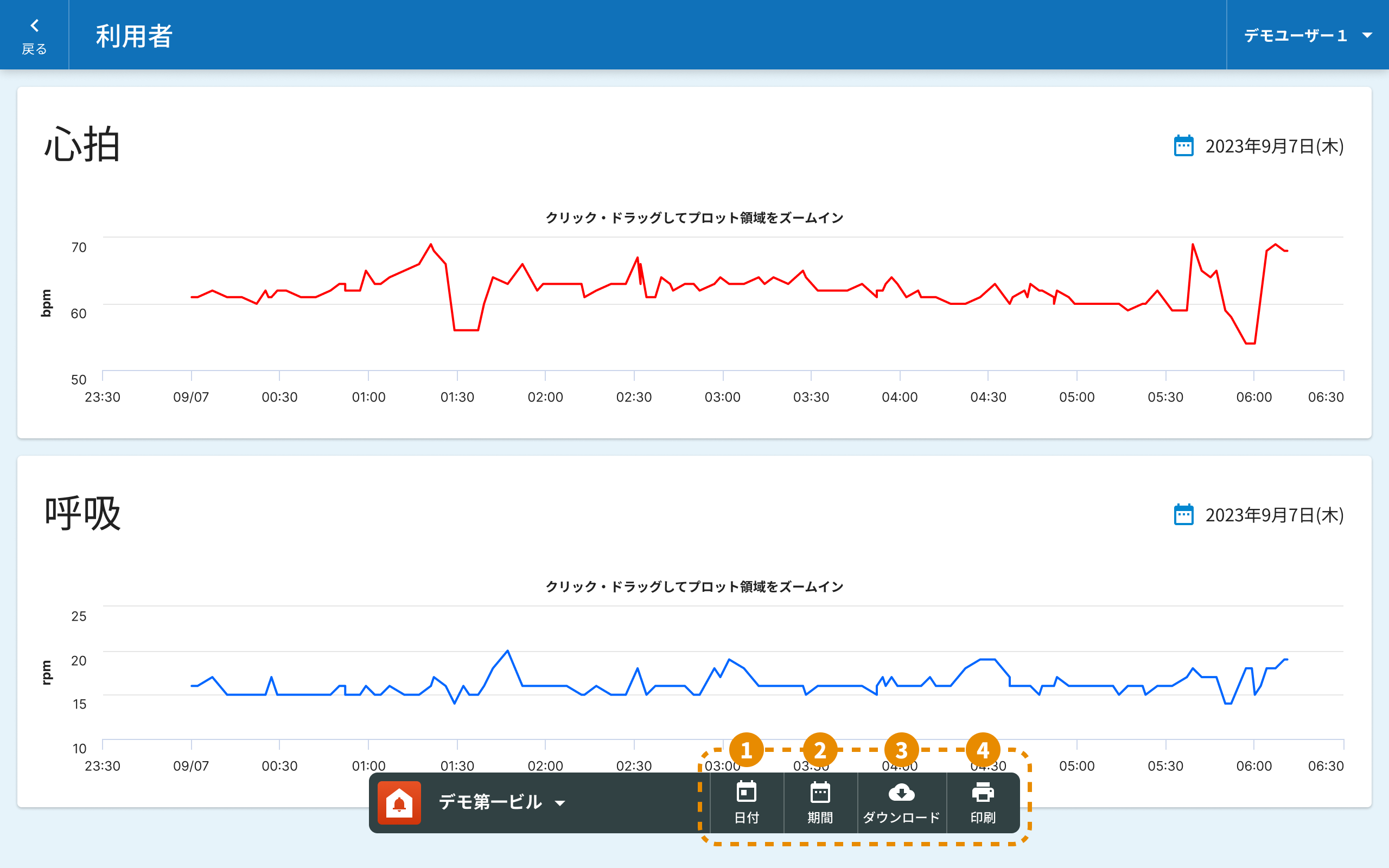Click the 利用者 page title
The image size is (1389, 868).
point(133,36)
